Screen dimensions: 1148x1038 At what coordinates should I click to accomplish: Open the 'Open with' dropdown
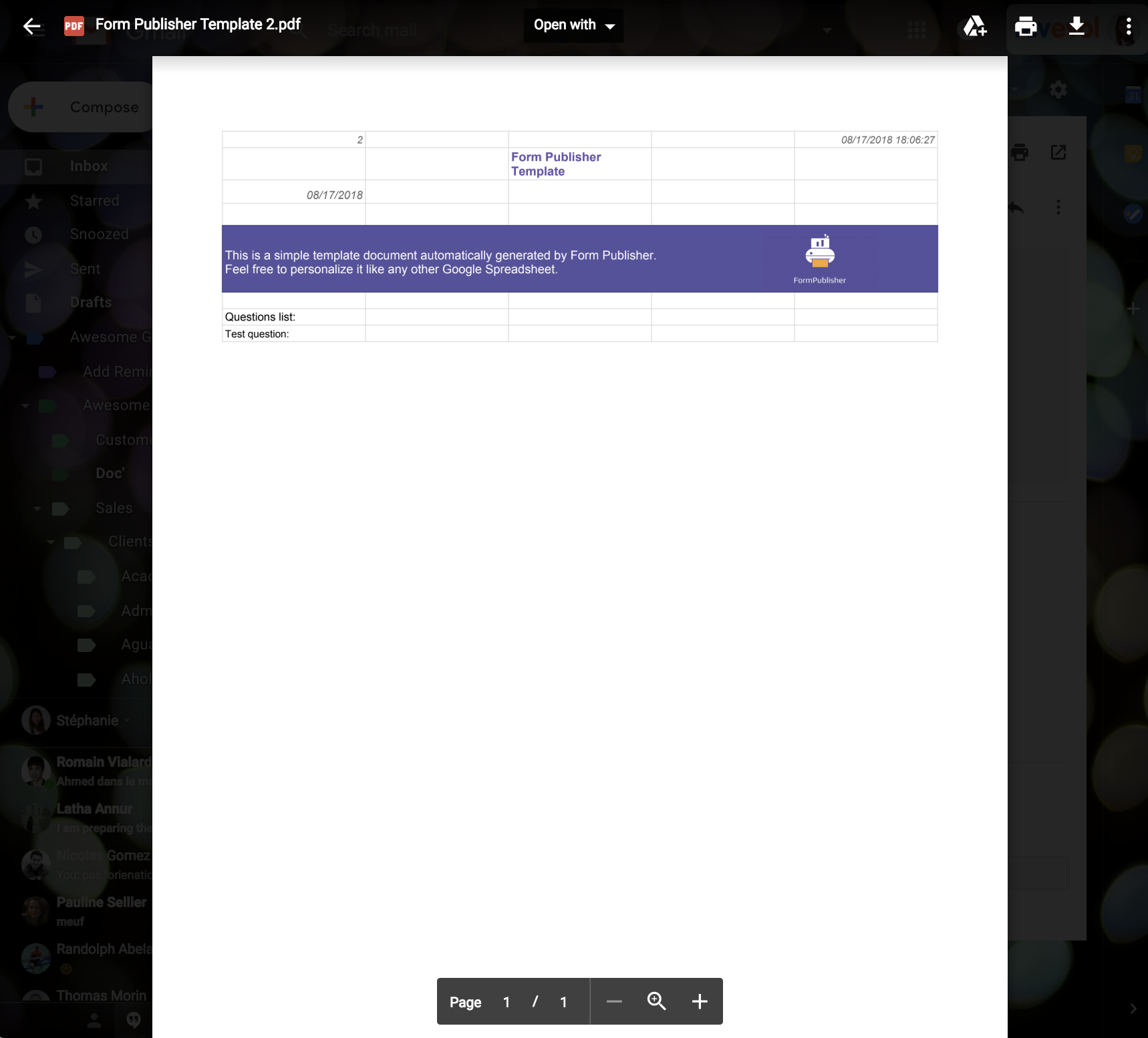(573, 25)
